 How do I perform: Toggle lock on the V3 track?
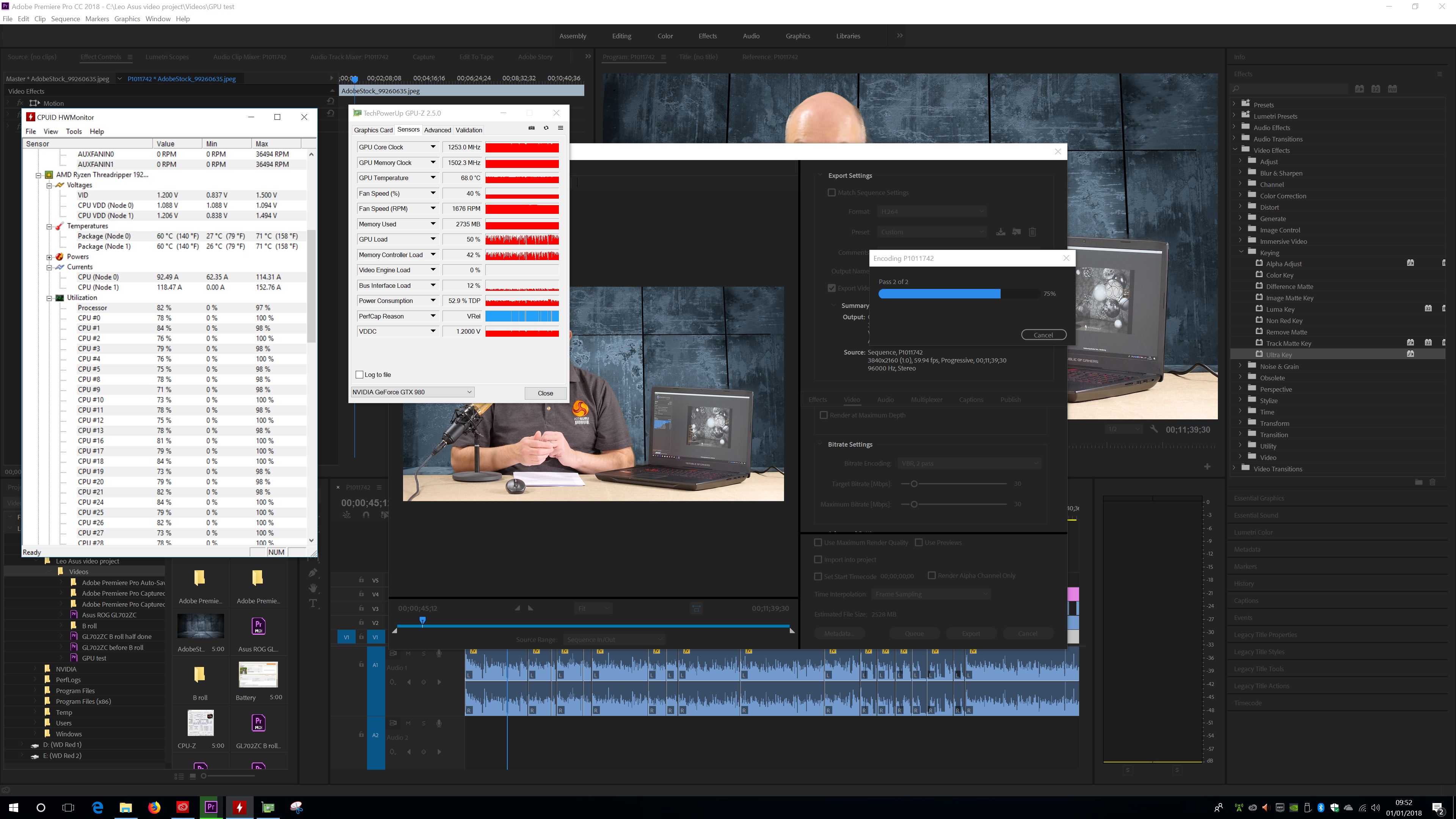pyautogui.click(x=361, y=608)
